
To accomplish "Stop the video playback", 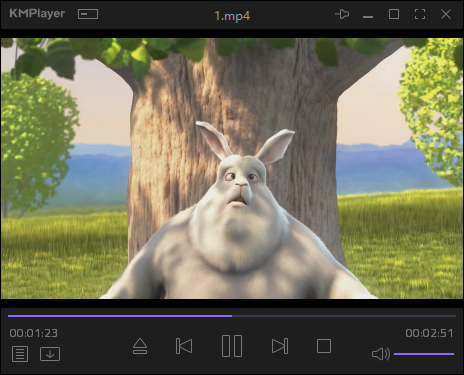I will tap(324, 346).
